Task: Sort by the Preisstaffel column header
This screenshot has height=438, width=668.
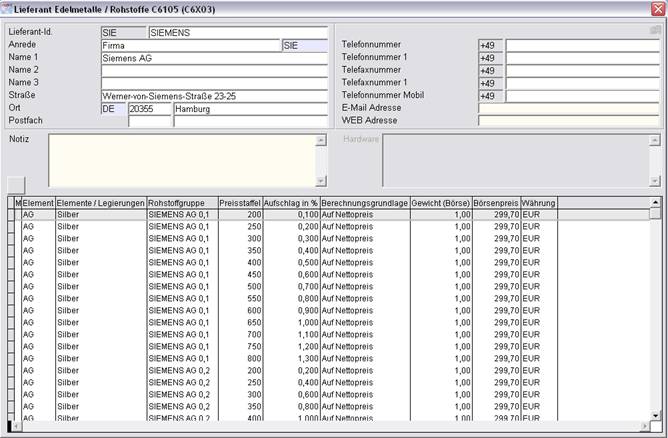Action: coord(240,203)
